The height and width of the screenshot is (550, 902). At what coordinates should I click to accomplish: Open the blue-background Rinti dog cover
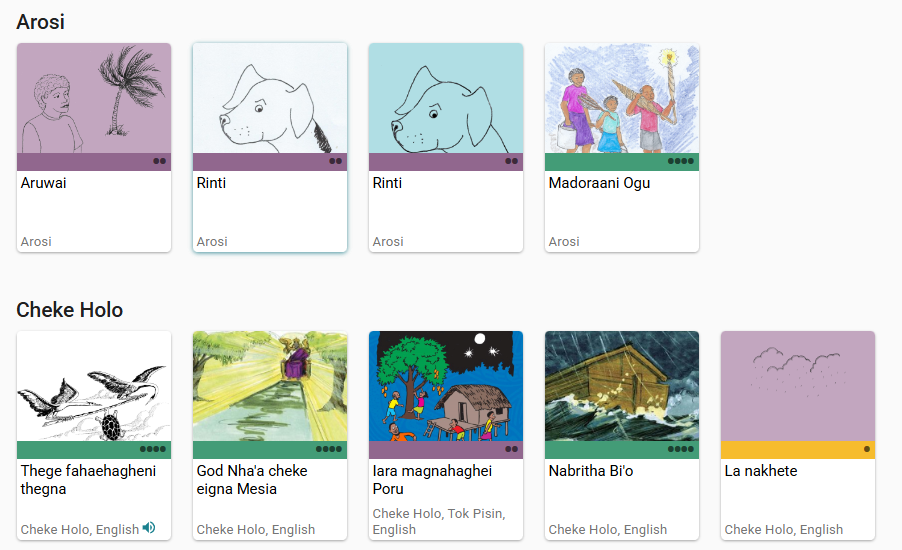tap(446, 98)
